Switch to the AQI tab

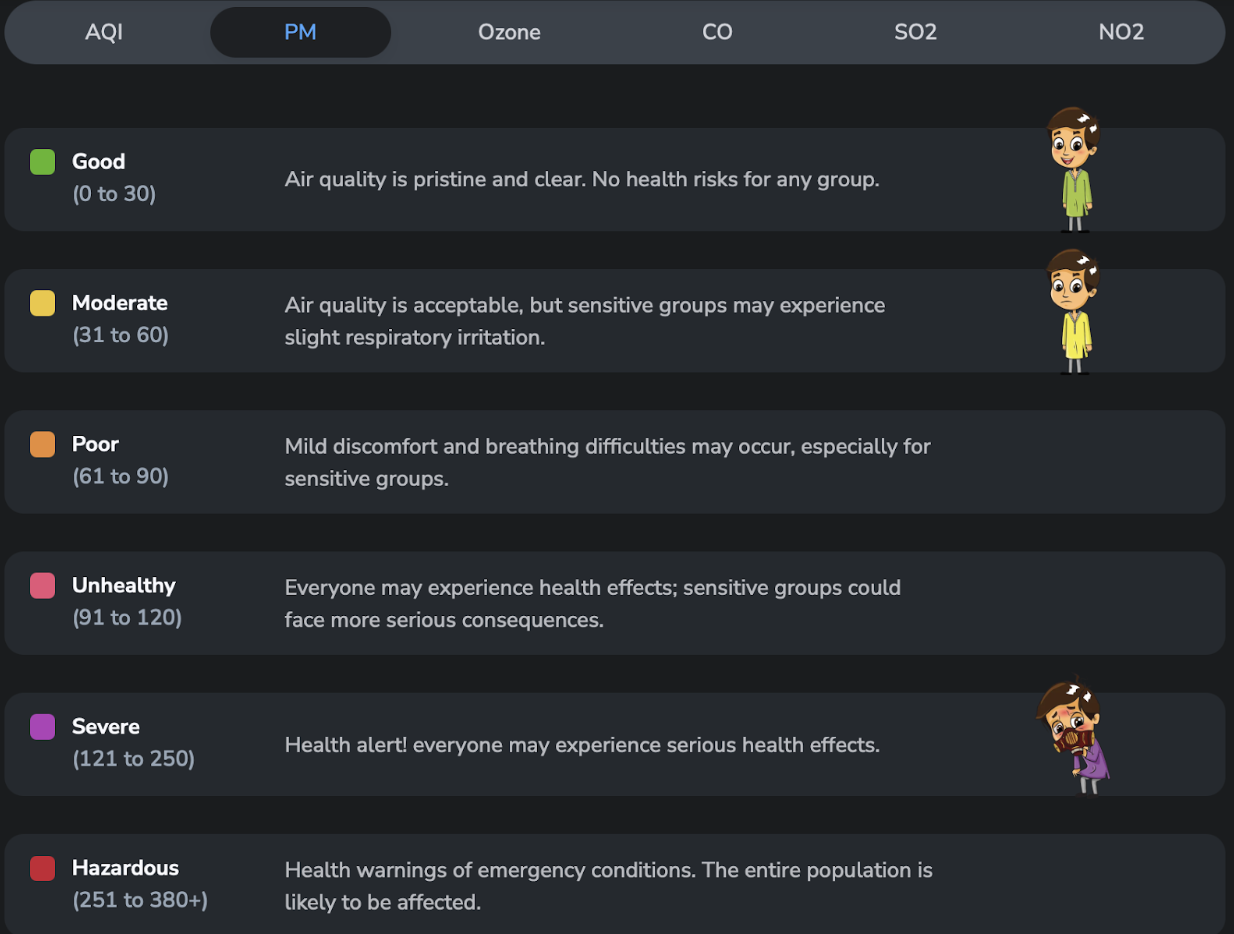pyautogui.click(x=103, y=32)
